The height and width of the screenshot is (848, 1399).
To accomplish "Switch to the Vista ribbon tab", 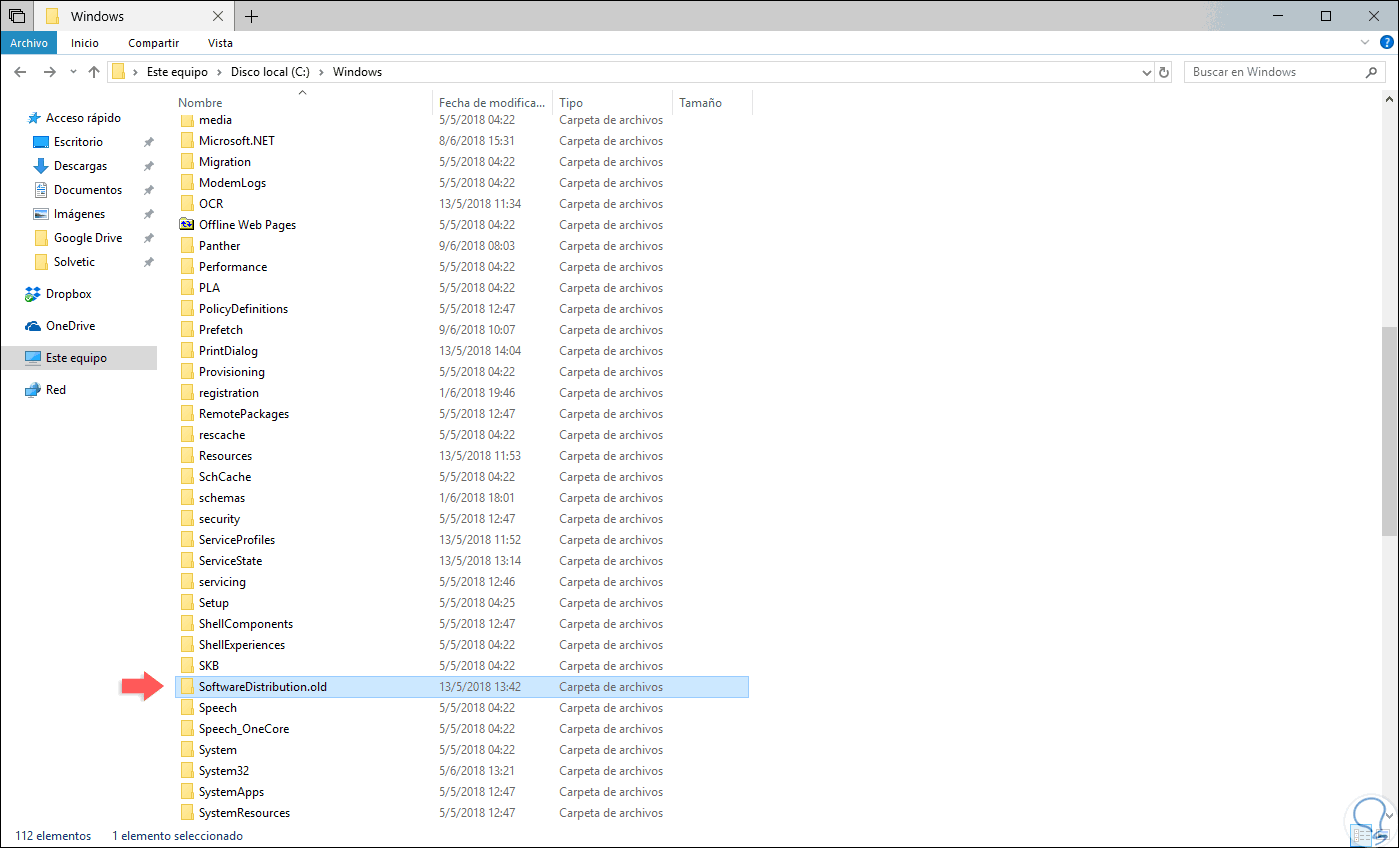I will pyautogui.click(x=220, y=43).
